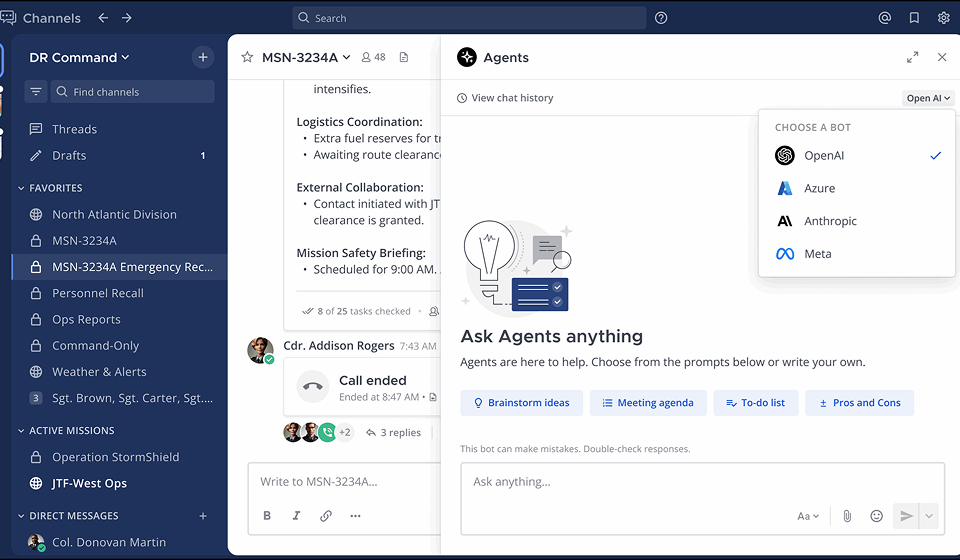Click the plus button beside DR Command
Viewport: 960px width, 560px height.
coord(203,58)
